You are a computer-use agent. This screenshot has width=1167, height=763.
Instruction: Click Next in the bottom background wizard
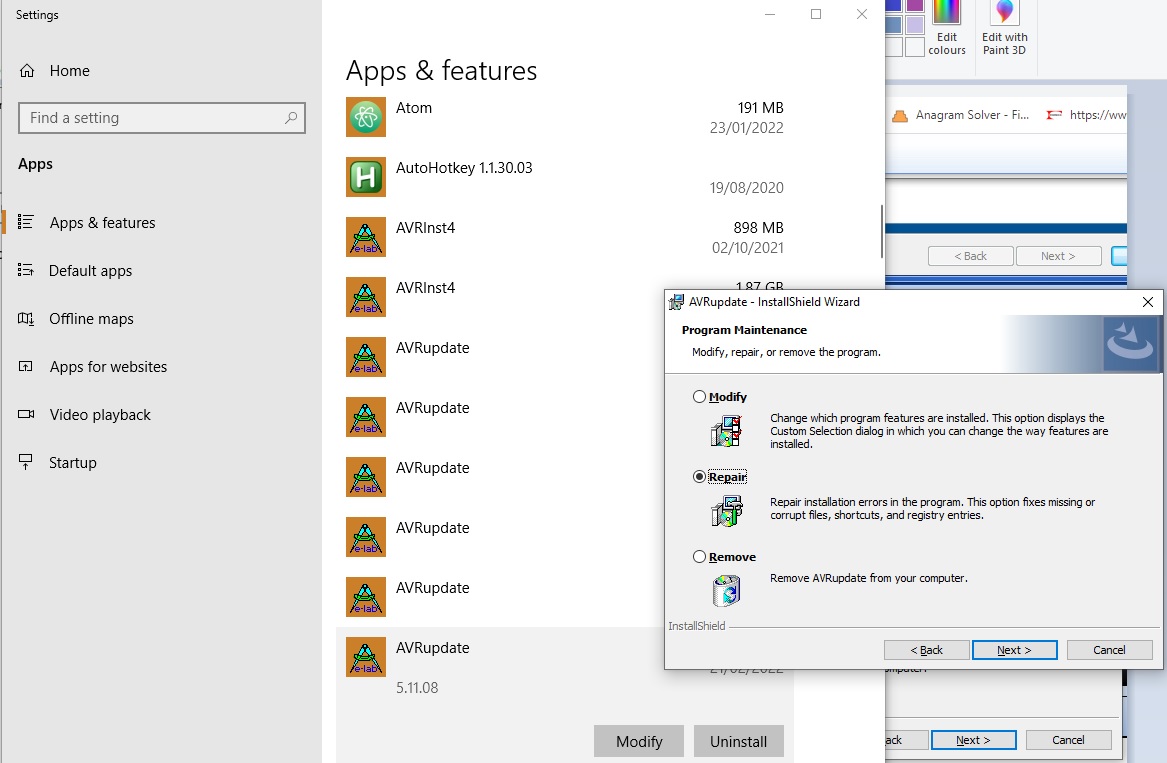973,740
